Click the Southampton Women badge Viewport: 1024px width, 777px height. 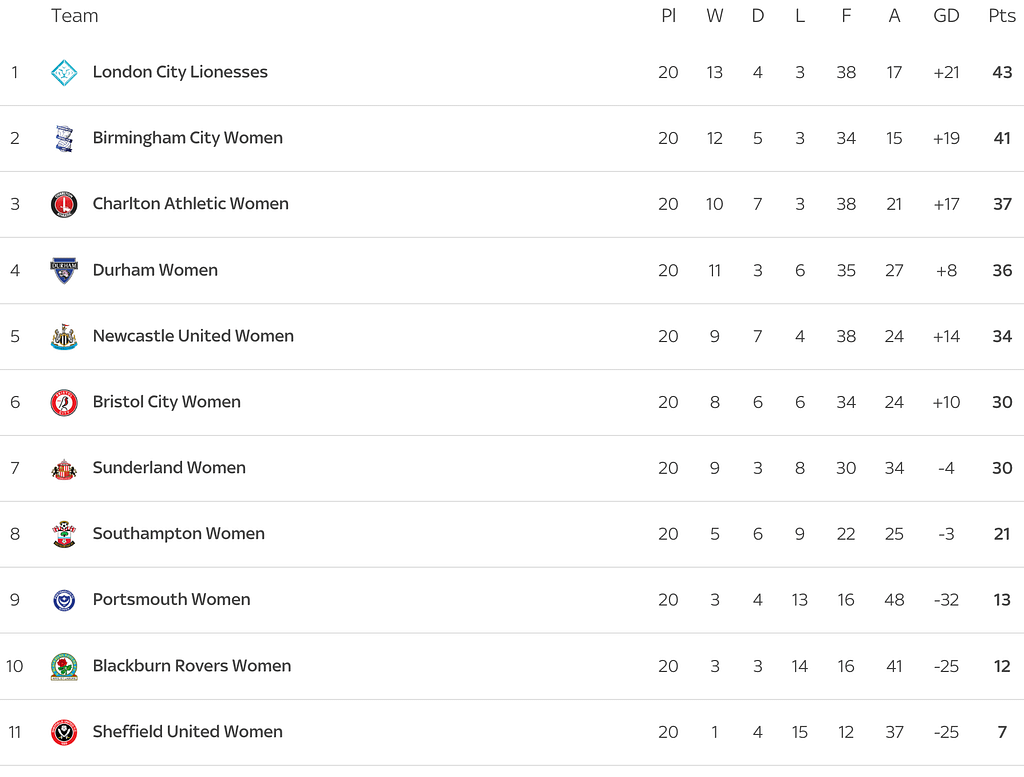coord(64,534)
